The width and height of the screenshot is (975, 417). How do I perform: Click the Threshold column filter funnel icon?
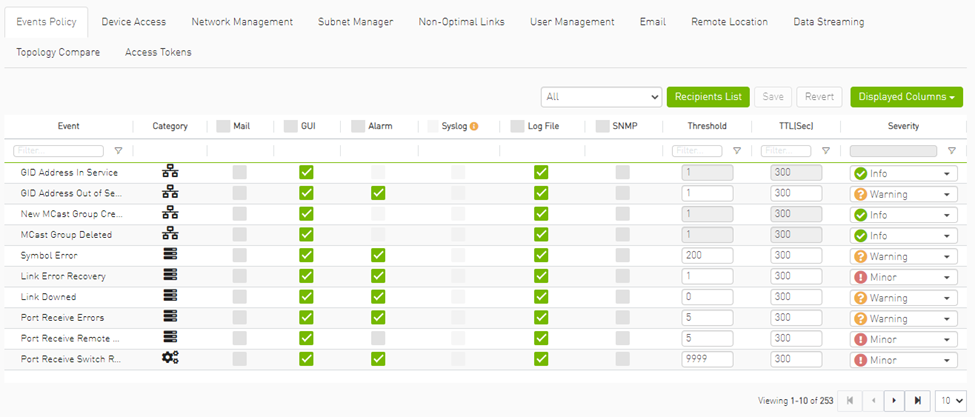(x=737, y=151)
